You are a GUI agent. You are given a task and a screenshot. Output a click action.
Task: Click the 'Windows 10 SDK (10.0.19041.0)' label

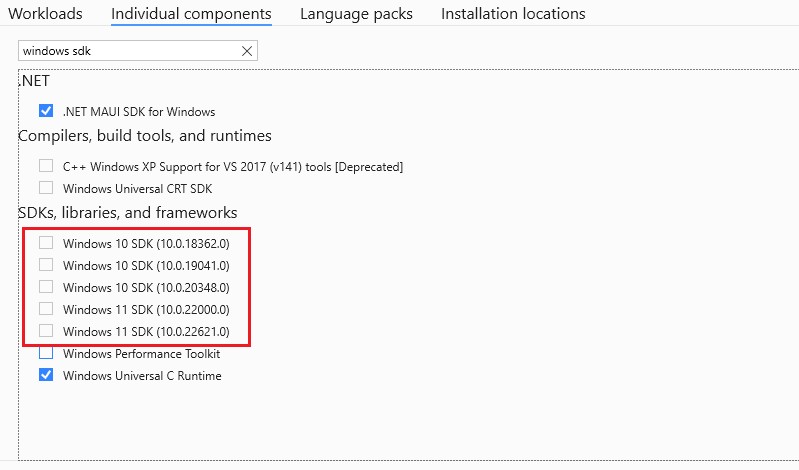point(146,266)
